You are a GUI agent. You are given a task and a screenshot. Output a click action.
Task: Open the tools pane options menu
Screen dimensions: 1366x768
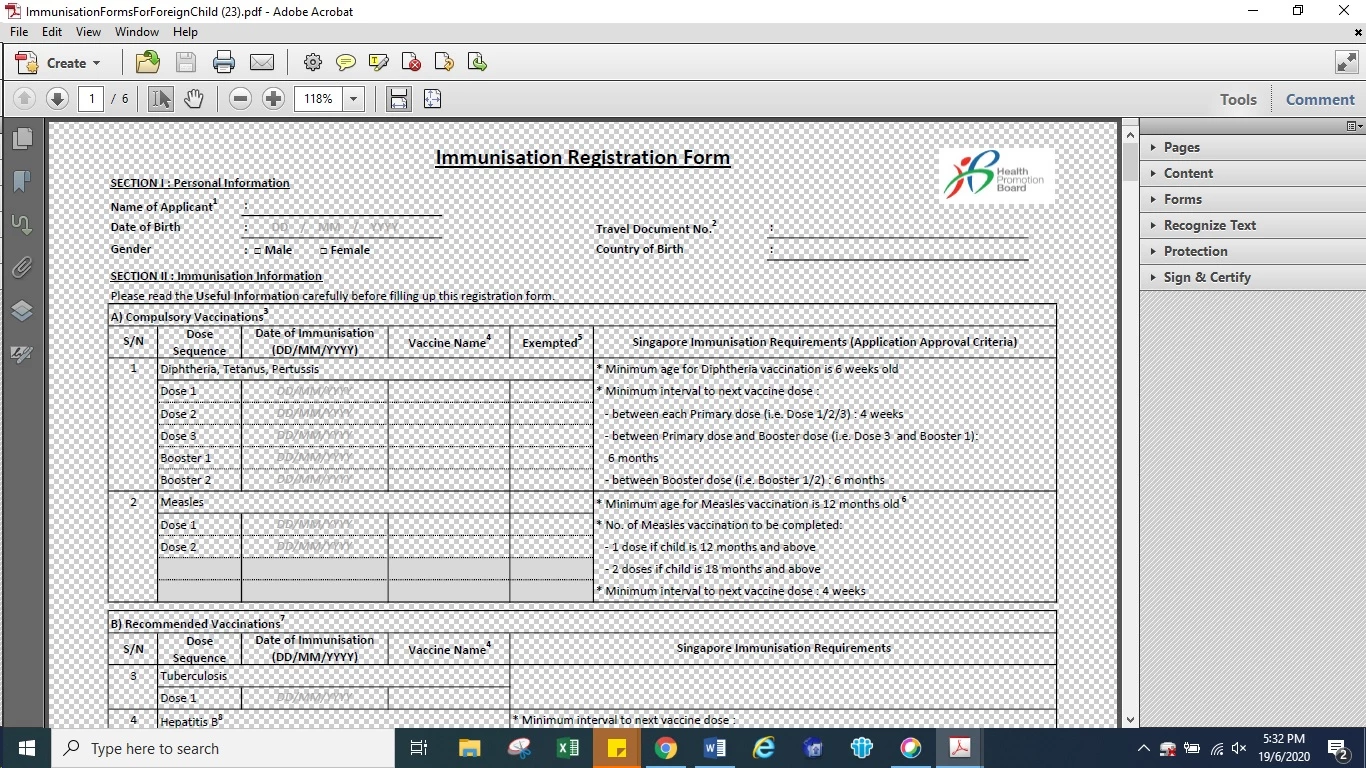coord(1354,126)
